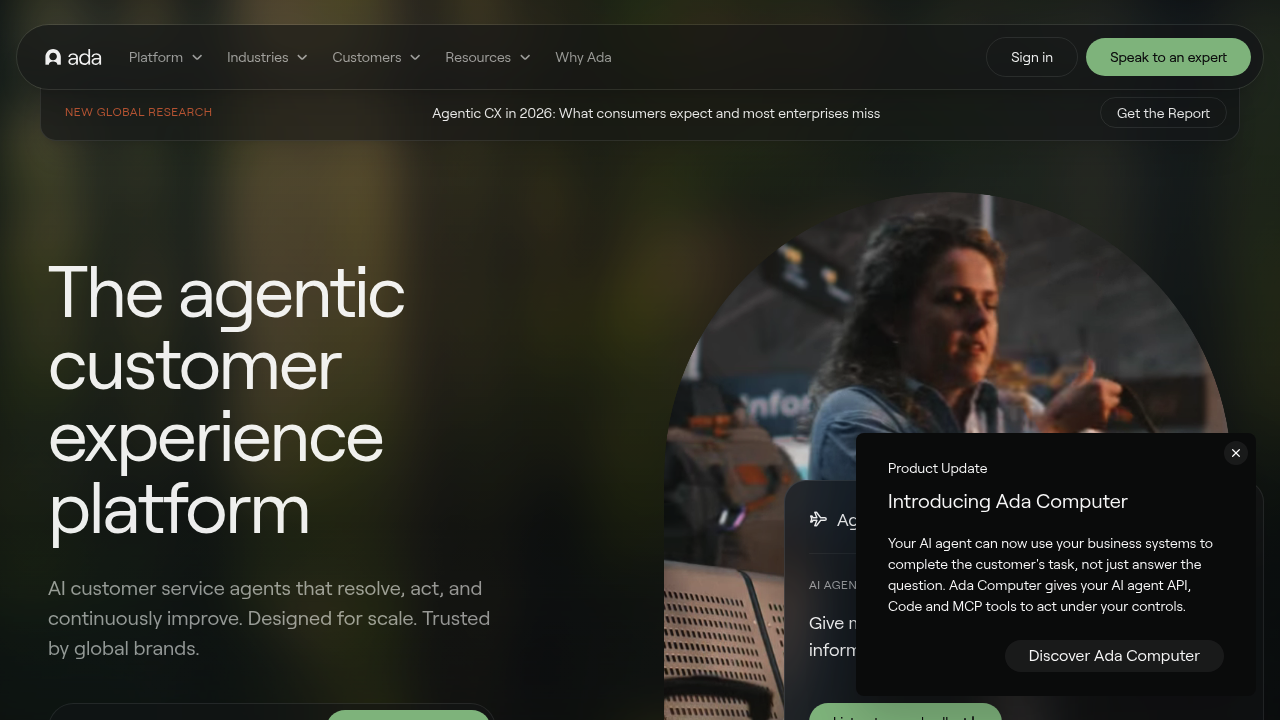1280x720 pixels.
Task: Click the NEW GLOBAL RESEARCH label
Action: pyautogui.click(x=138, y=112)
